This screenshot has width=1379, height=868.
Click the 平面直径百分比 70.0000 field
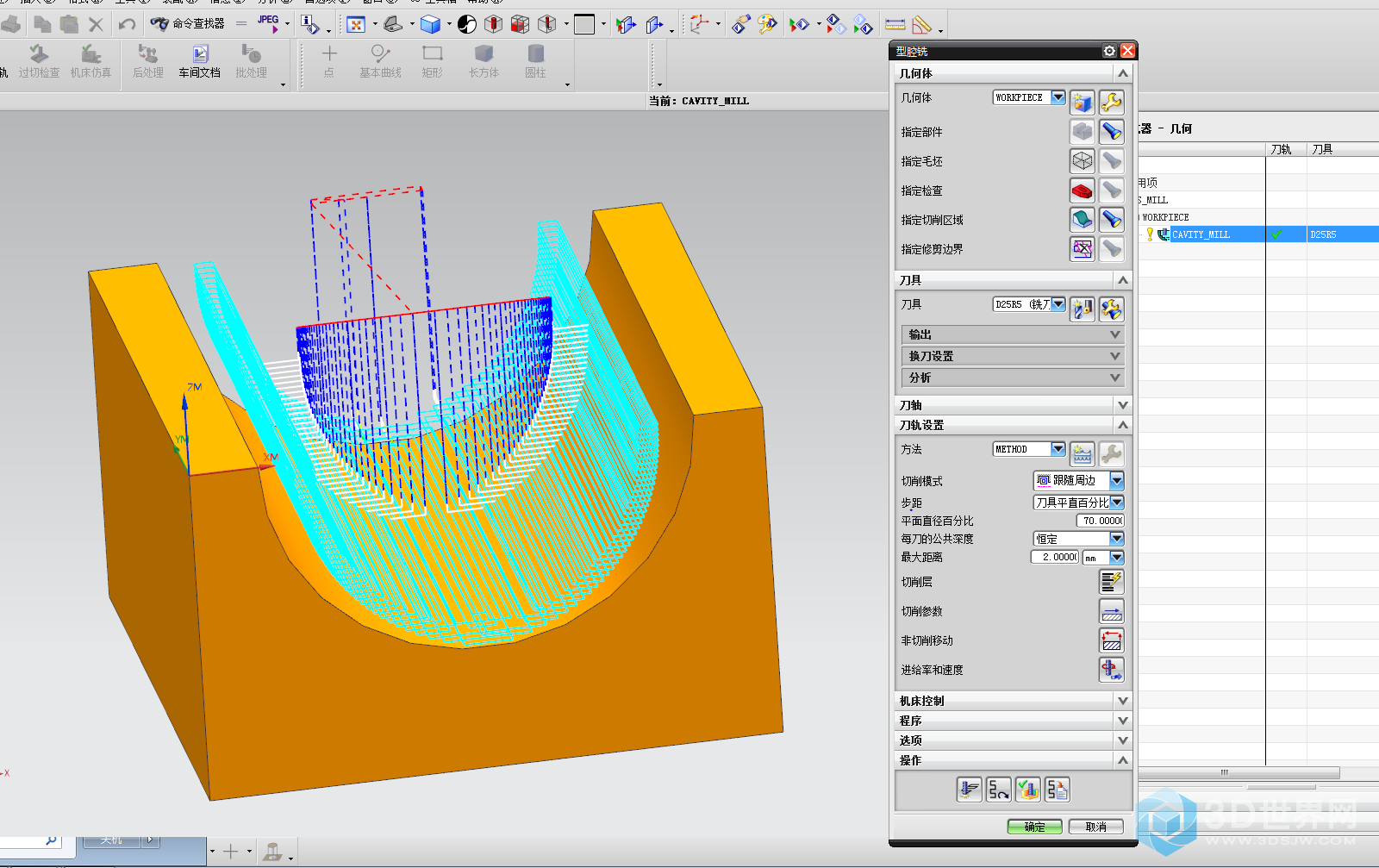(x=1101, y=521)
